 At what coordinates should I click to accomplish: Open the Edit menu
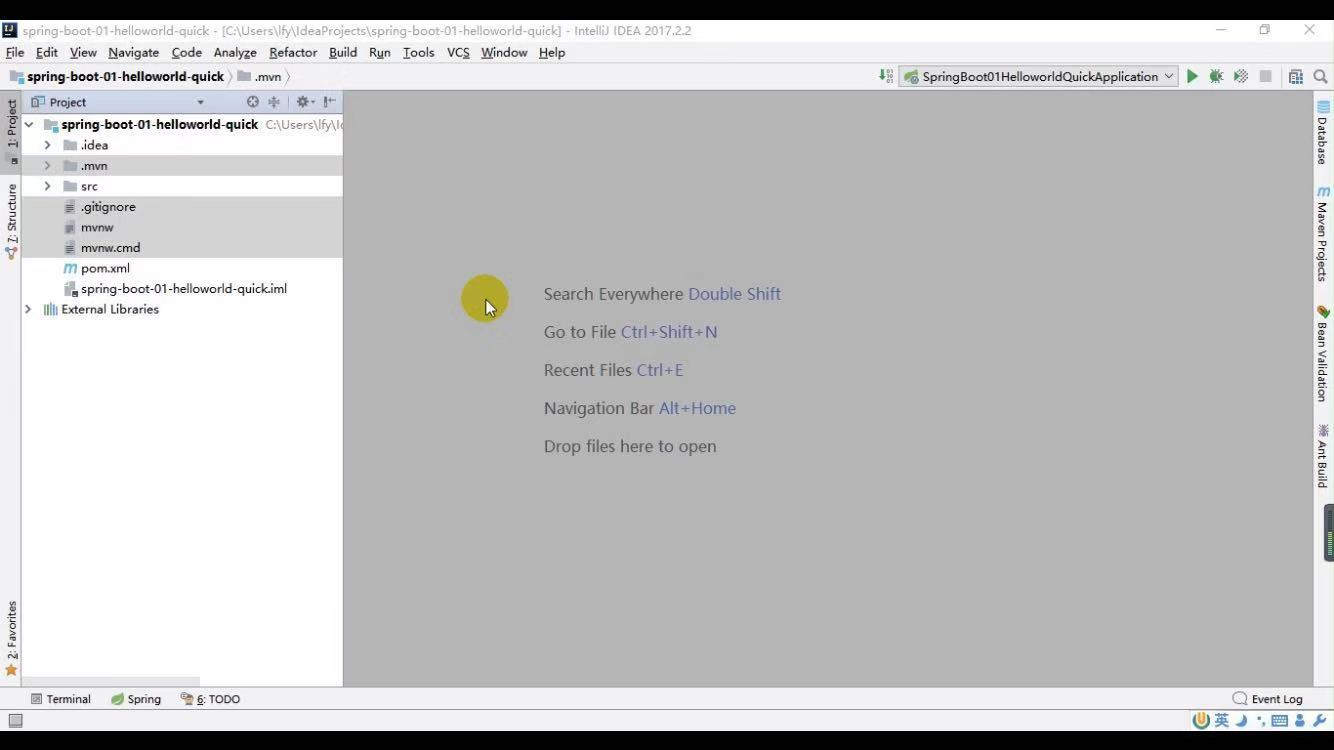click(x=47, y=52)
